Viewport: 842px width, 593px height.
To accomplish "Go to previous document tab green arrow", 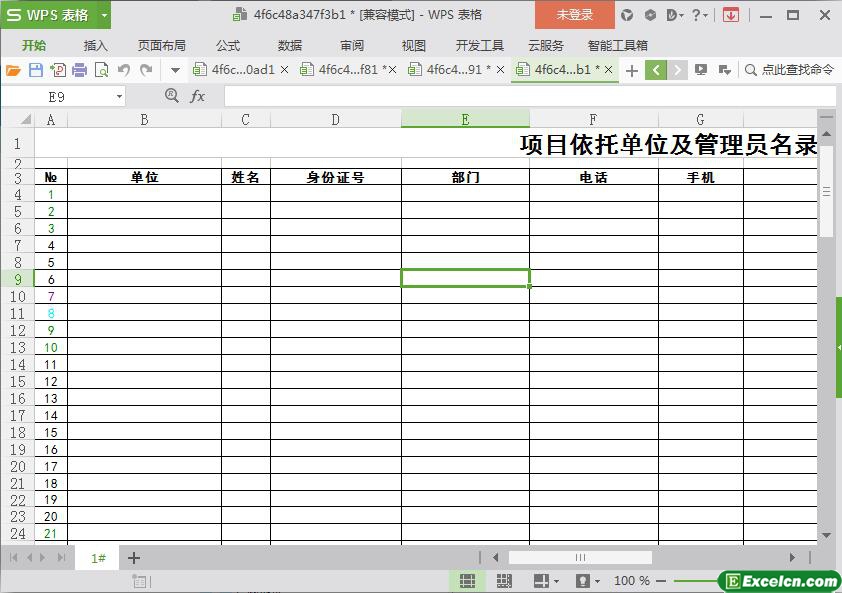I will pyautogui.click(x=656, y=70).
